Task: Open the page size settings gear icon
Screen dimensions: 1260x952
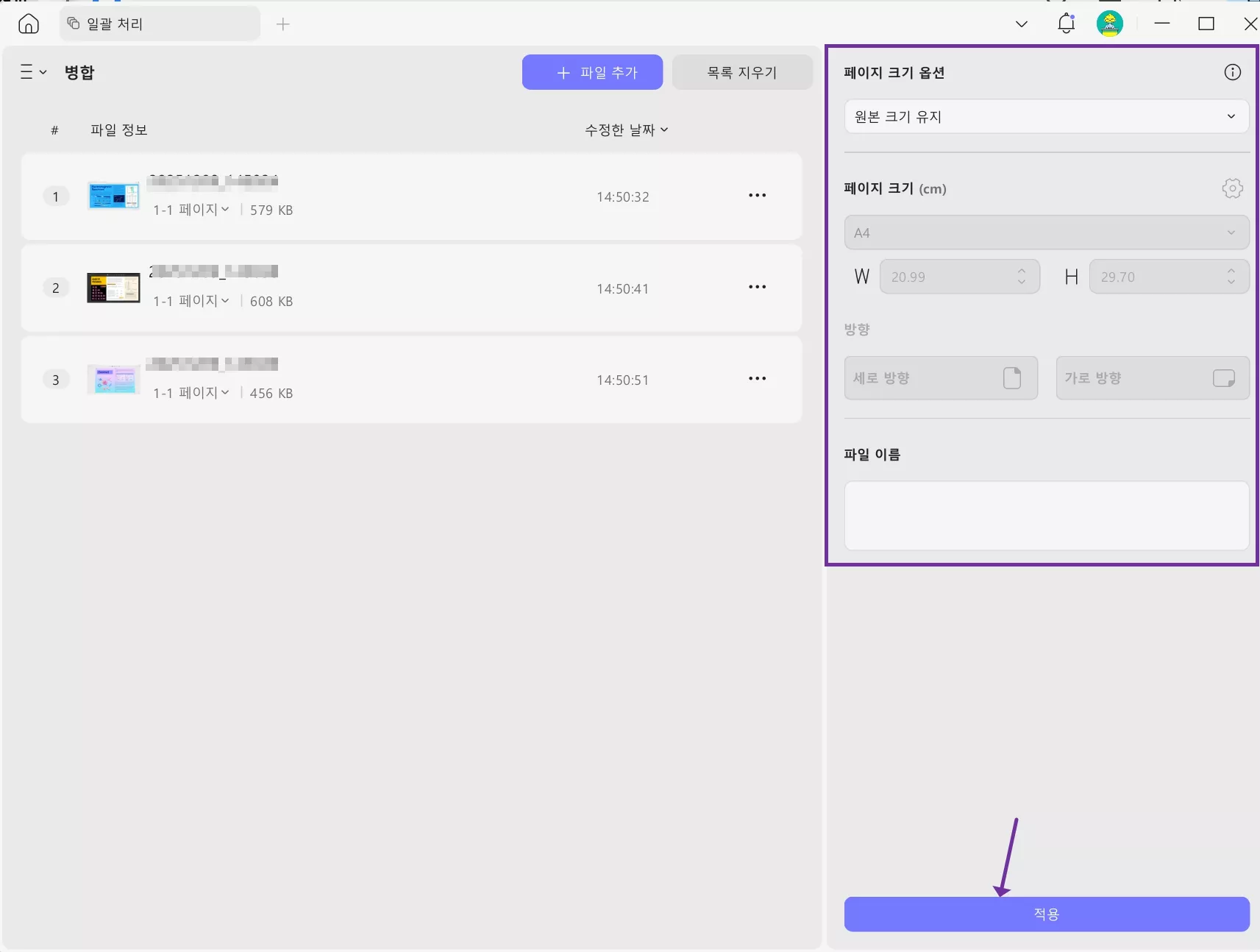Action: click(x=1231, y=188)
